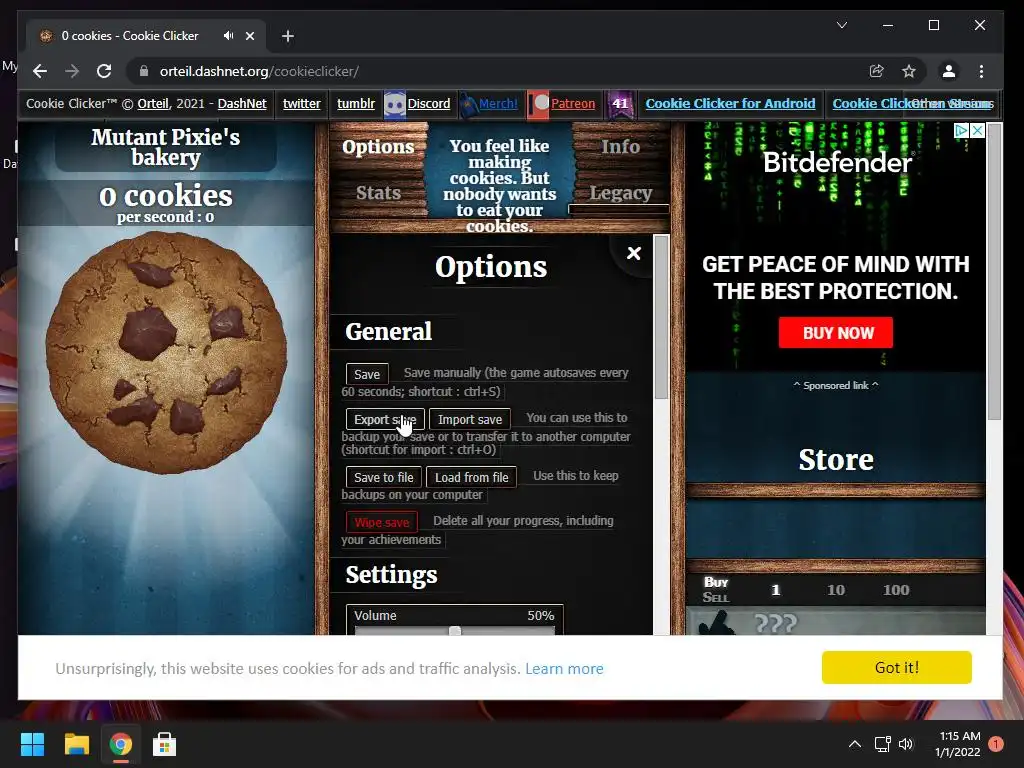This screenshot has width=1024, height=768.
Task: Switch to the Stats tab
Action: pos(378,193)
